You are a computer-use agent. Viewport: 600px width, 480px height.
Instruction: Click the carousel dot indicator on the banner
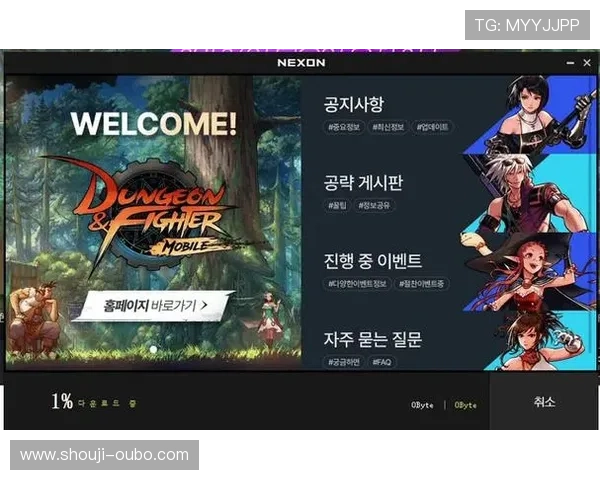coord(152,349)
